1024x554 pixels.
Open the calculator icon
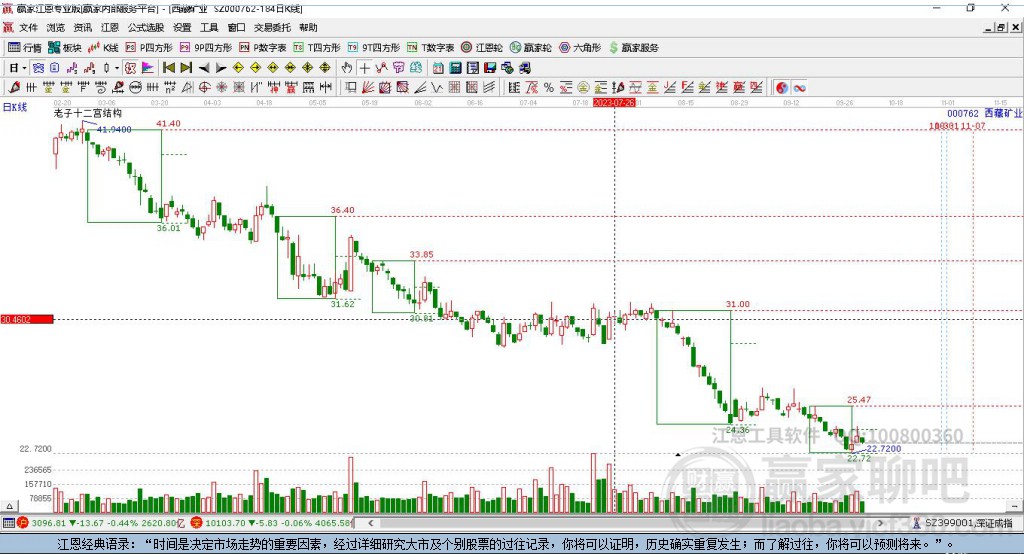click(x=456, y=68)
